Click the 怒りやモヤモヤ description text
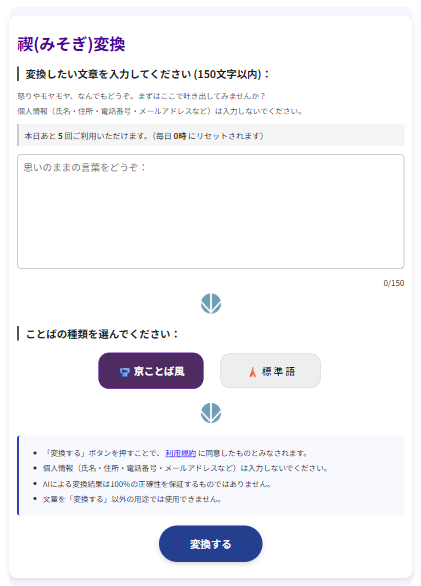 point(141,96)
